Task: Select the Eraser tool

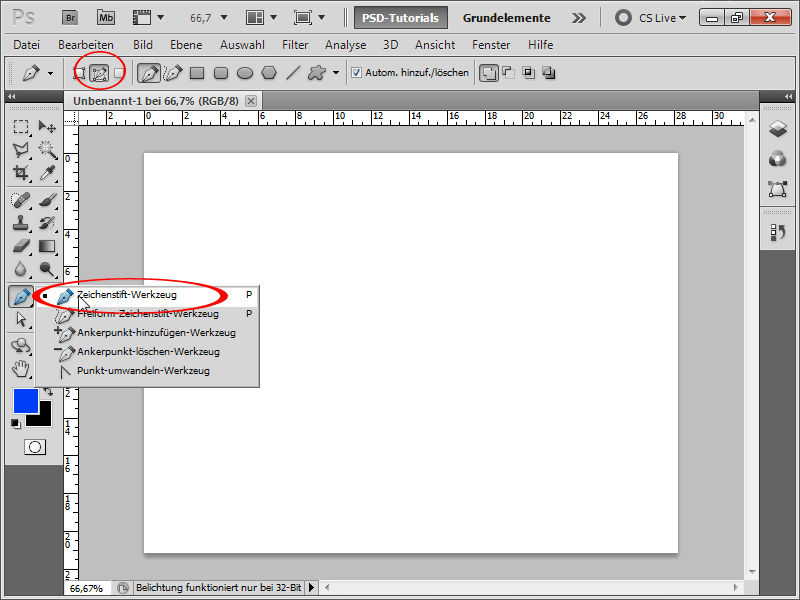Action: 21,246
